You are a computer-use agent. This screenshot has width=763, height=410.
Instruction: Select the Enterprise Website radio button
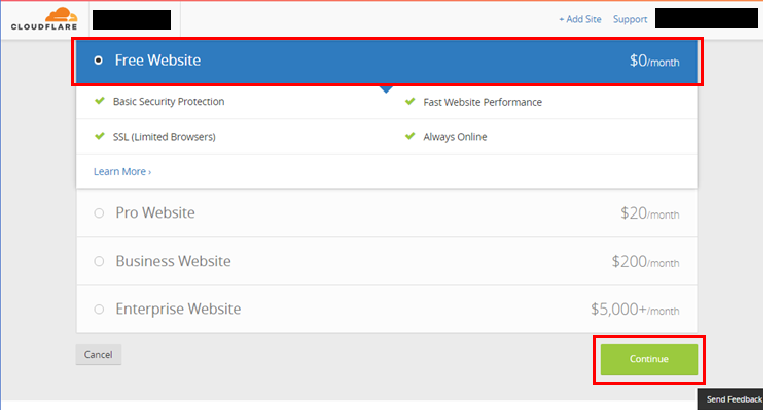(x=99, y=309)
